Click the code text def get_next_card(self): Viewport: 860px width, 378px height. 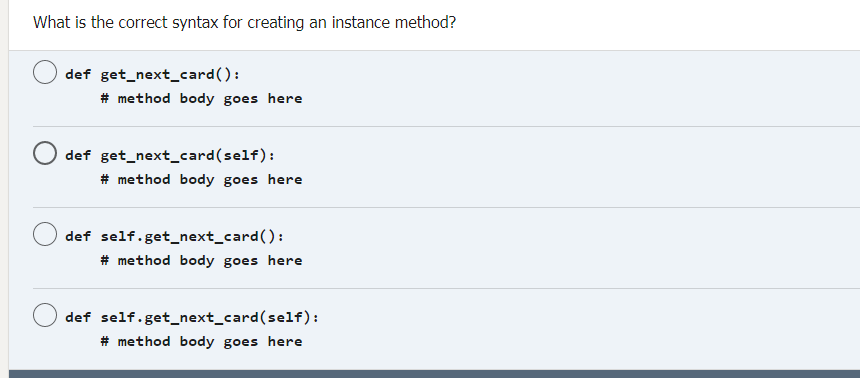(170, 156)
